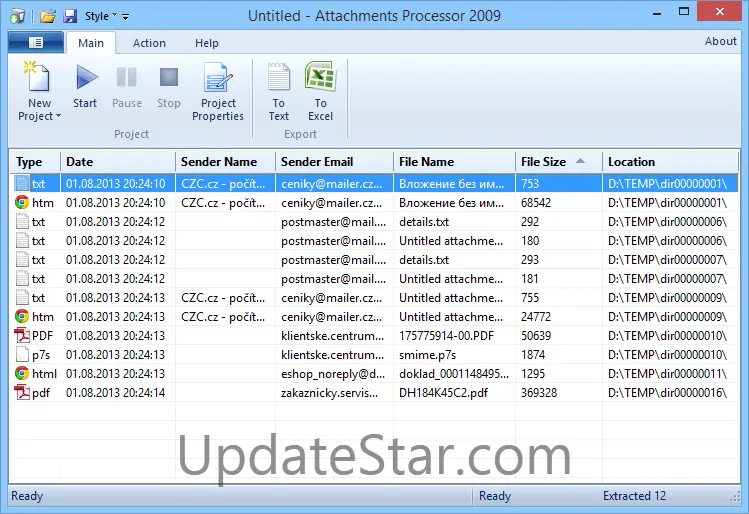
Task: Click the New Project icon
Action: (38, 76)
